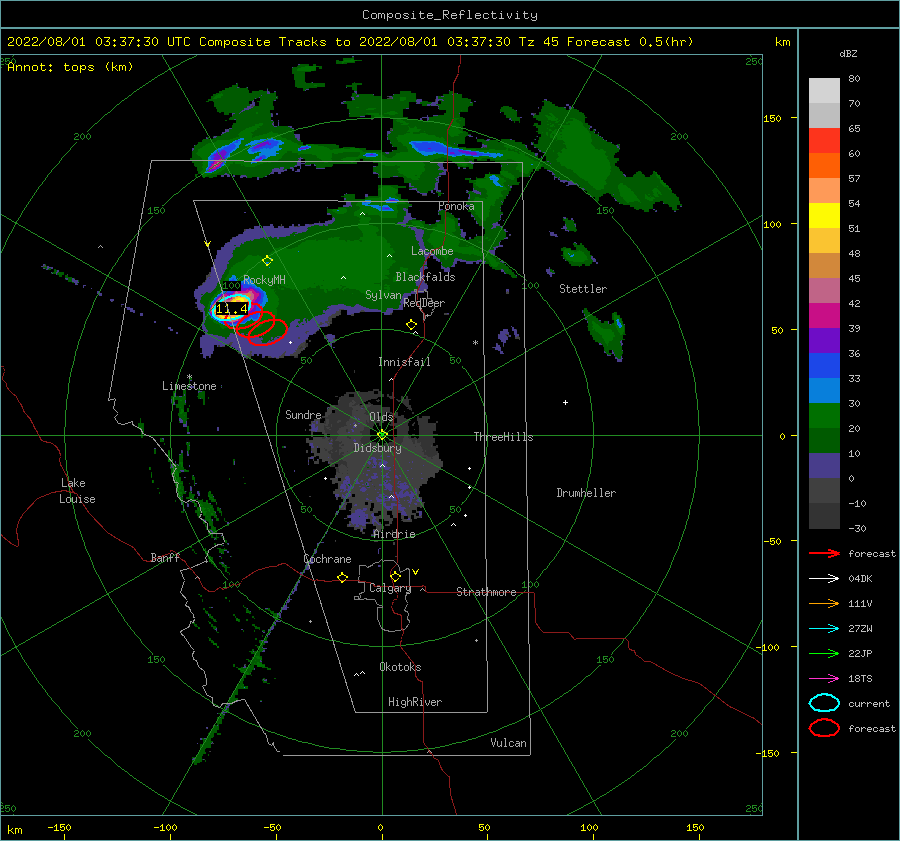Click the yellow V marker right of Calgary diamond
Screen dimensions: 900x841
pyautogui.click(x=415, y=572)
